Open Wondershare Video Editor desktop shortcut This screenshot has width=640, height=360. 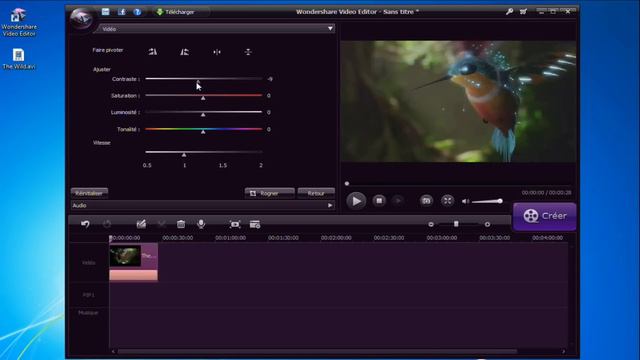(19, 22)
